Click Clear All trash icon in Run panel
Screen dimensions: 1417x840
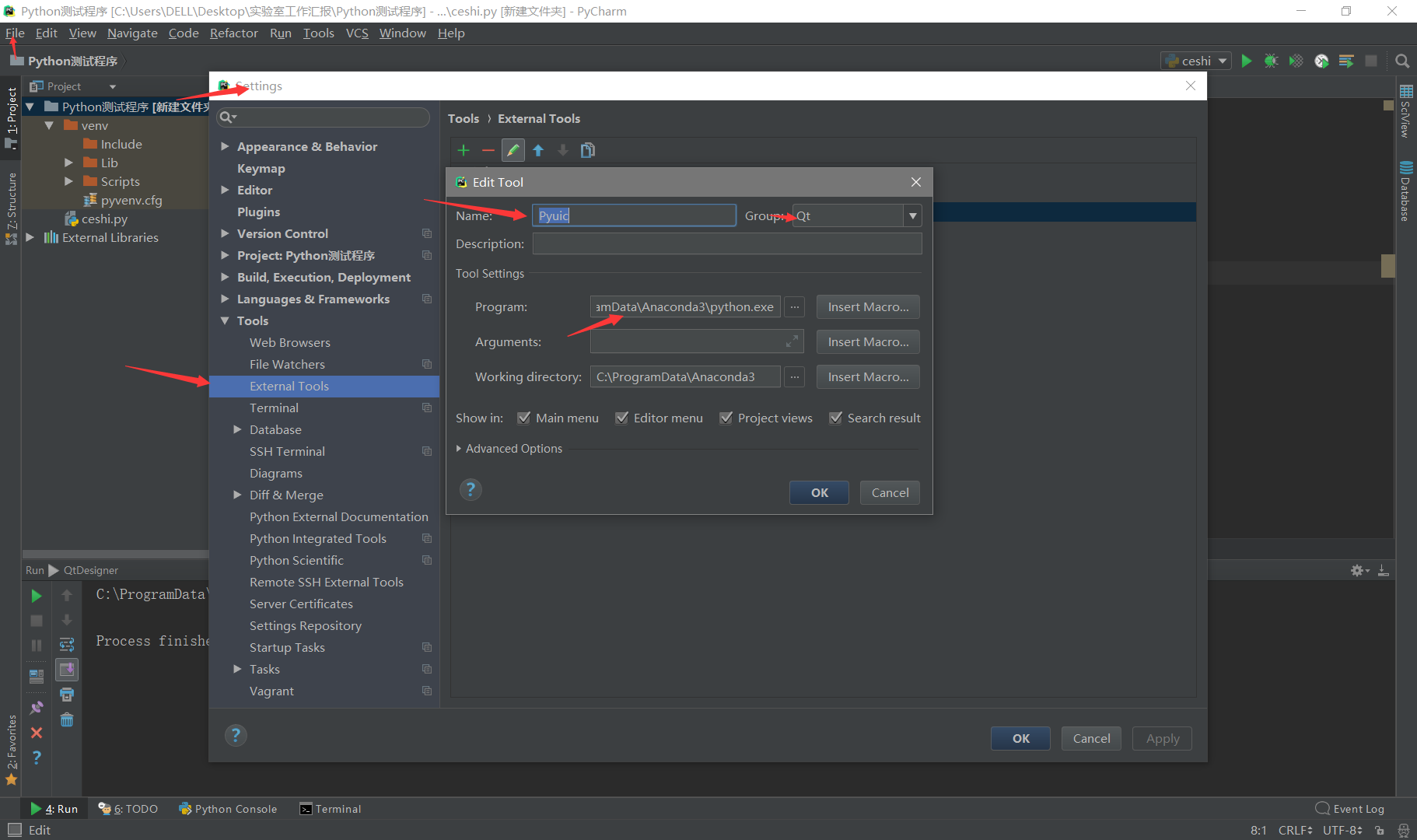pyautogui.click(x=67, y=719)
